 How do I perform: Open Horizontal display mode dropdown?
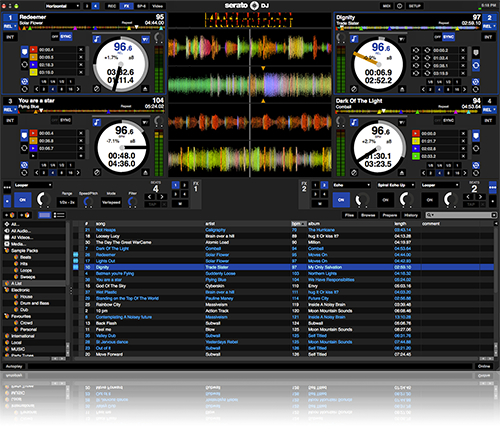point(62,6)
